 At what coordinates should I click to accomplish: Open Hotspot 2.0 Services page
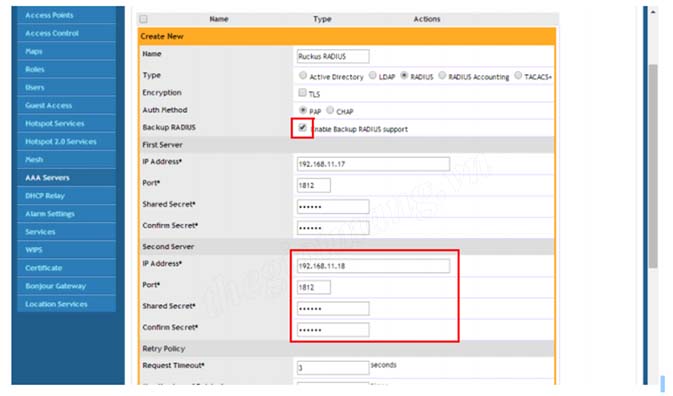[x=67, y=142]
